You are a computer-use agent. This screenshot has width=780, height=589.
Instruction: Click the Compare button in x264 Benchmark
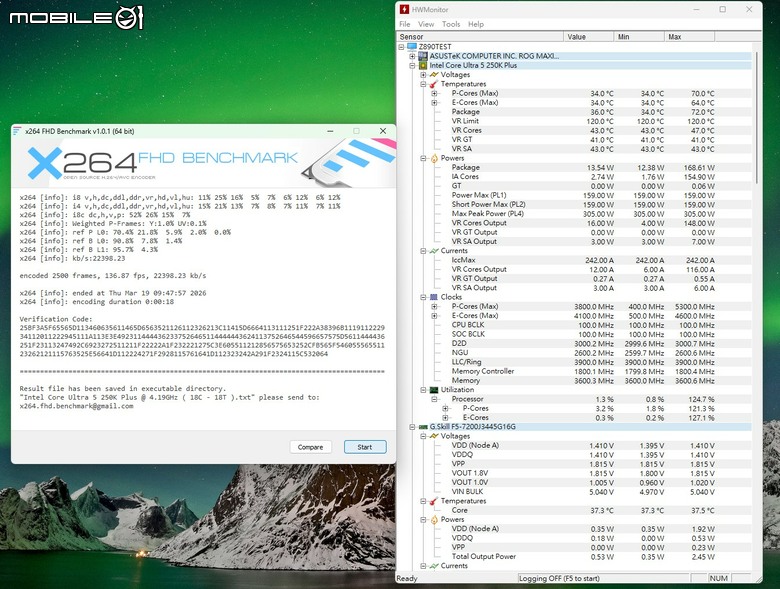pos(310,447)
